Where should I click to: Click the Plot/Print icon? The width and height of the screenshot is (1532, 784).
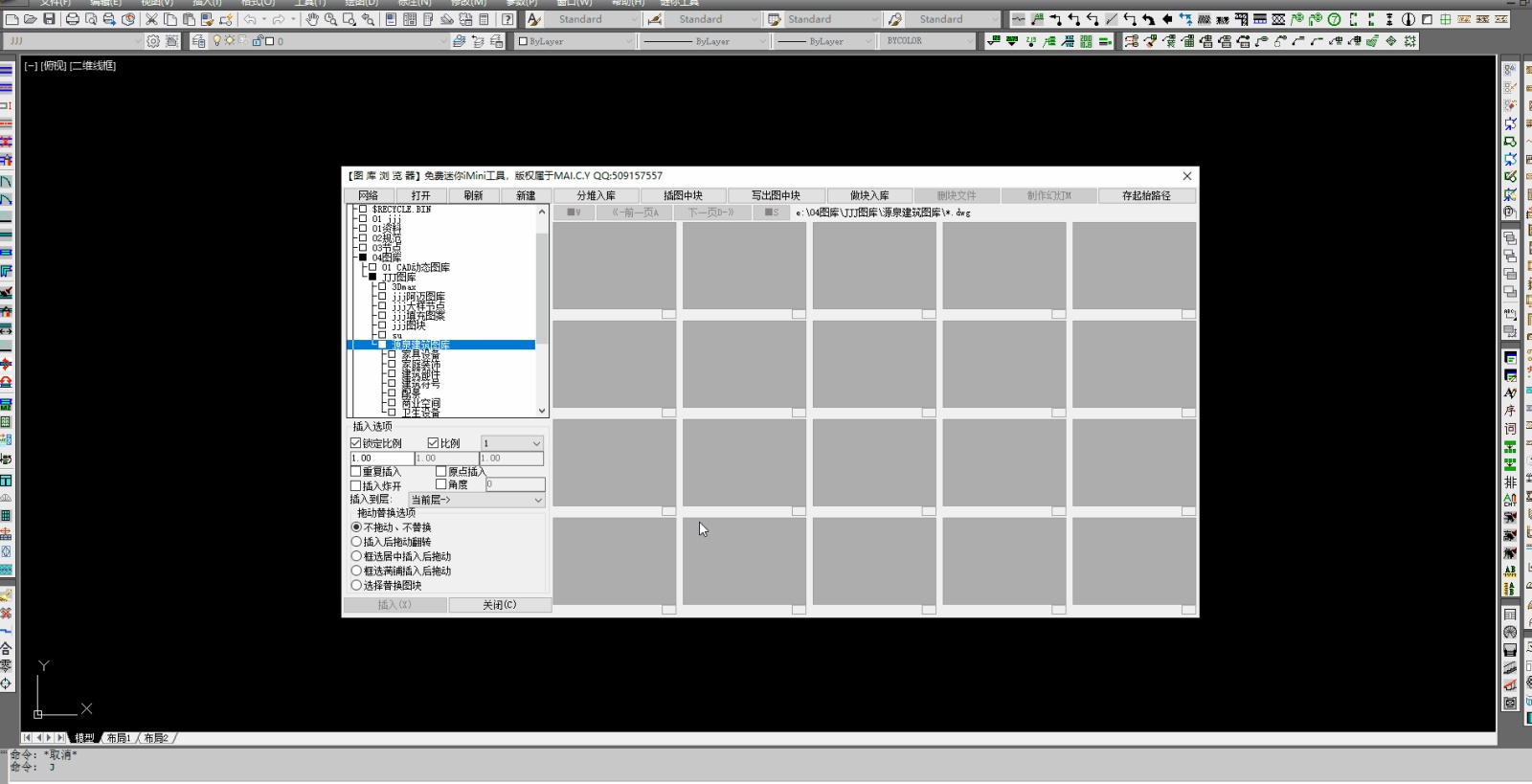[73, 19]
